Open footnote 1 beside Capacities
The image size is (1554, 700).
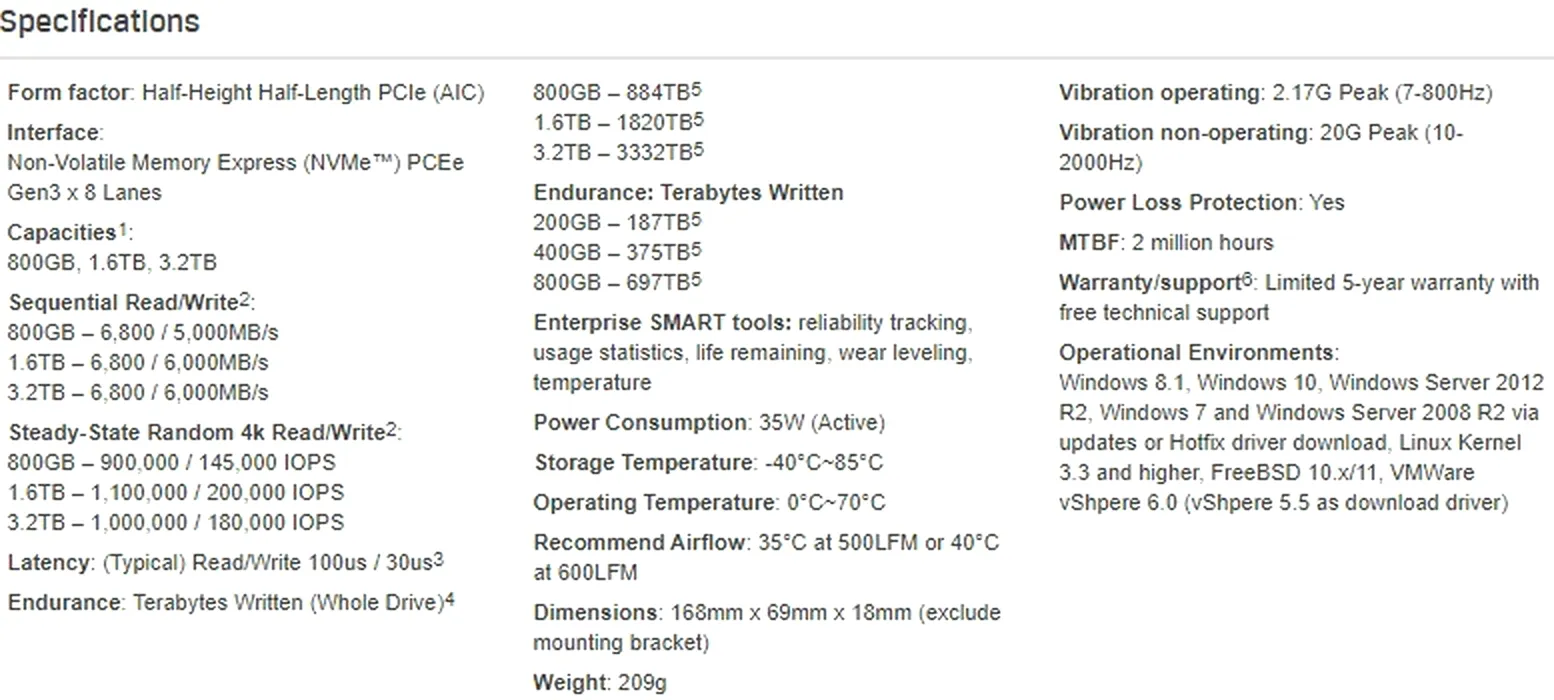tap(123, 229)
